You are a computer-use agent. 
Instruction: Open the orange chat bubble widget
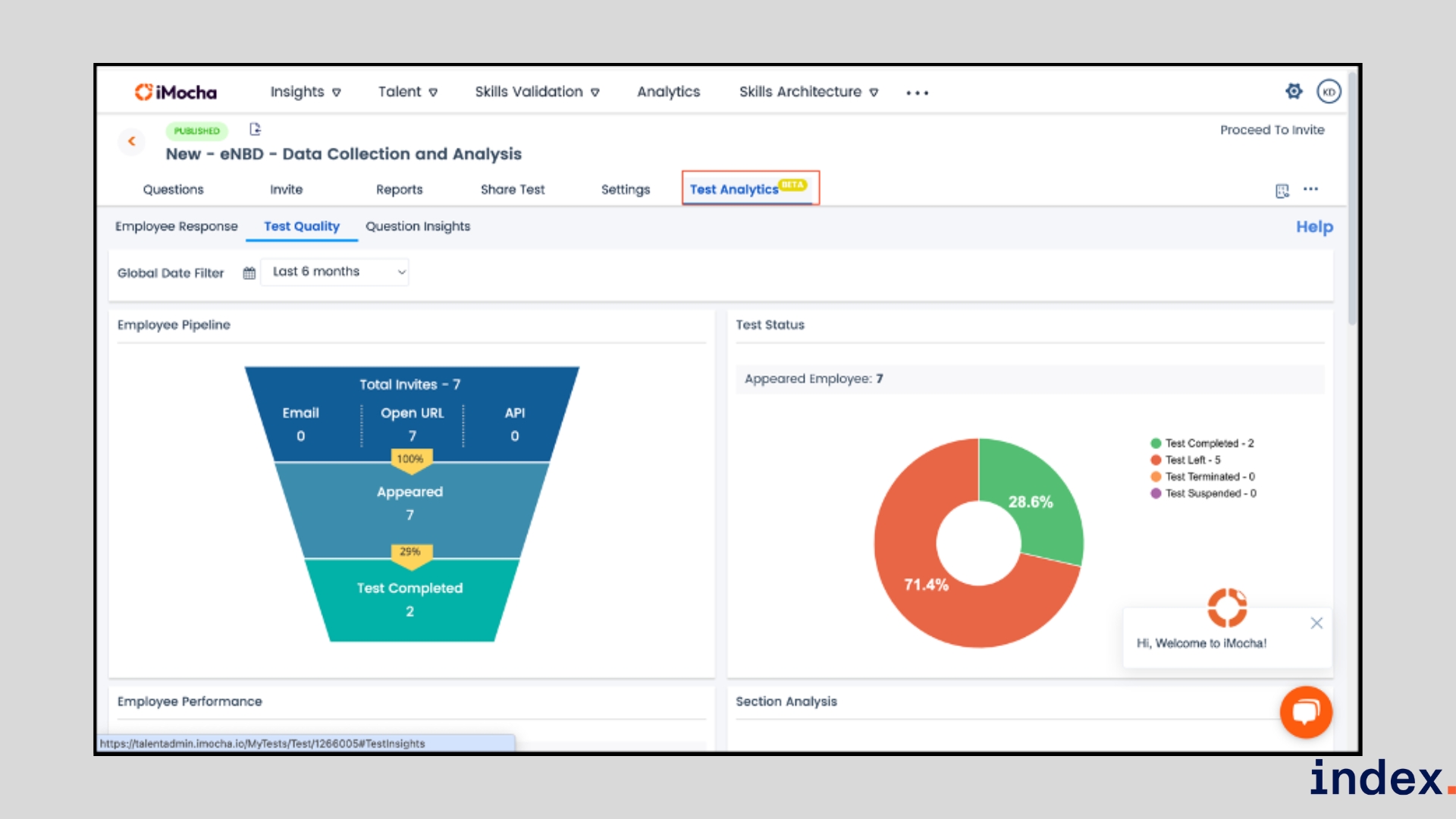pyautogui.click(x=1306, y=712)
